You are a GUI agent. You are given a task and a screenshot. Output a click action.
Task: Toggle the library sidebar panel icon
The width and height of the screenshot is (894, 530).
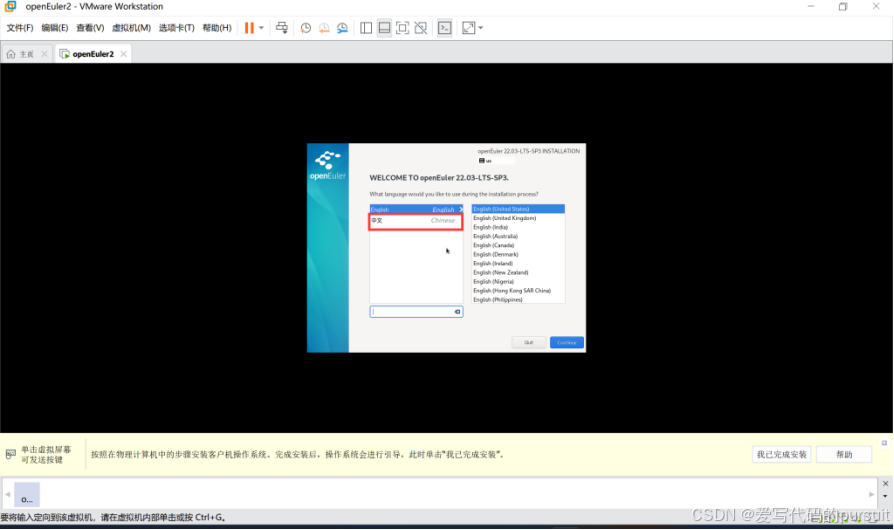click(x=366, y=28)
